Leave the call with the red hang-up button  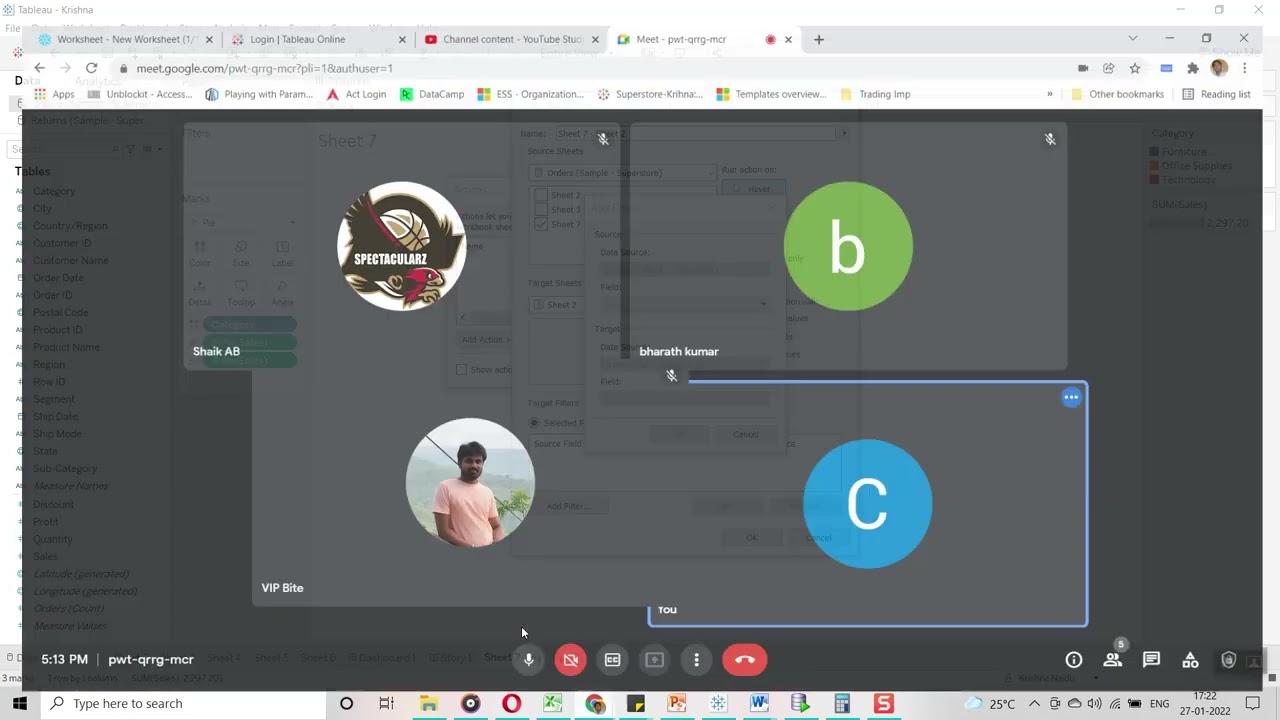tap(745, 660)
